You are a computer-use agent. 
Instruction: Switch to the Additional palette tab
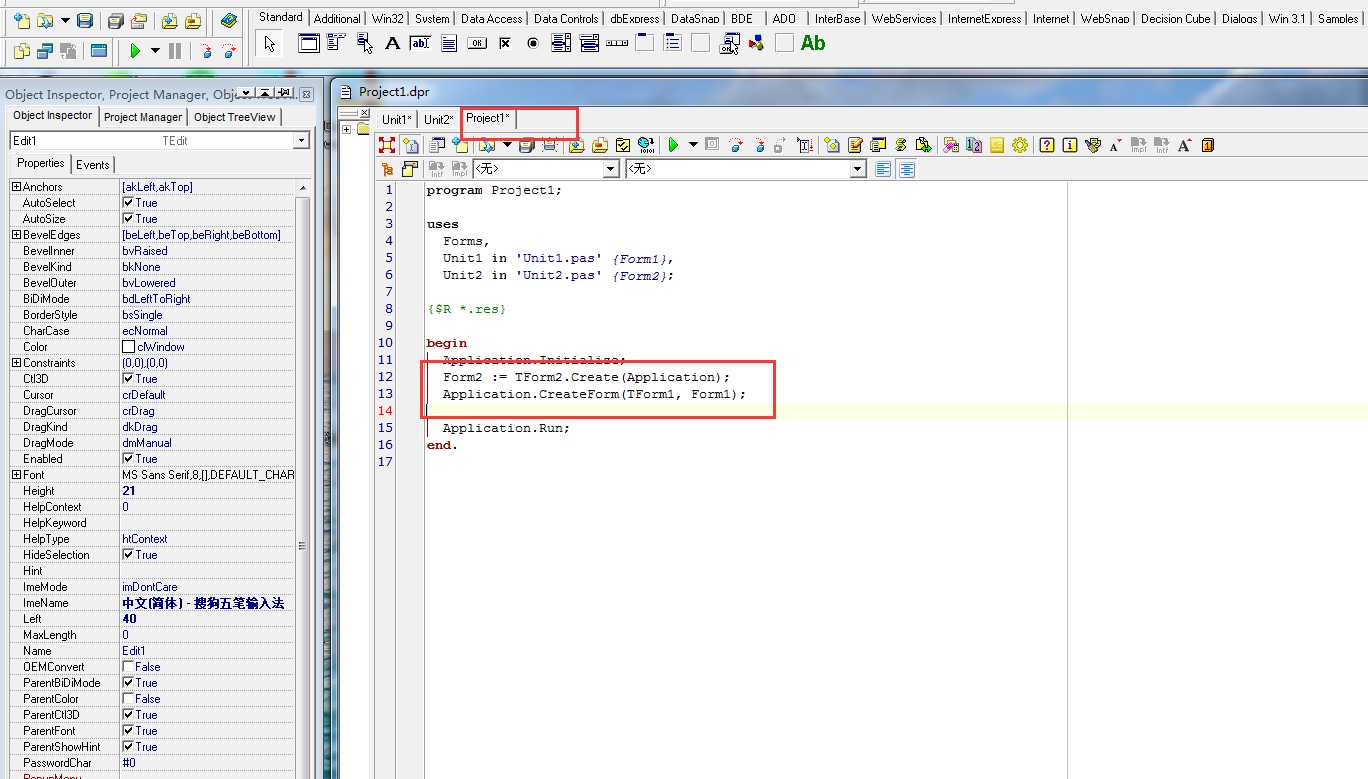coord(337,18)
